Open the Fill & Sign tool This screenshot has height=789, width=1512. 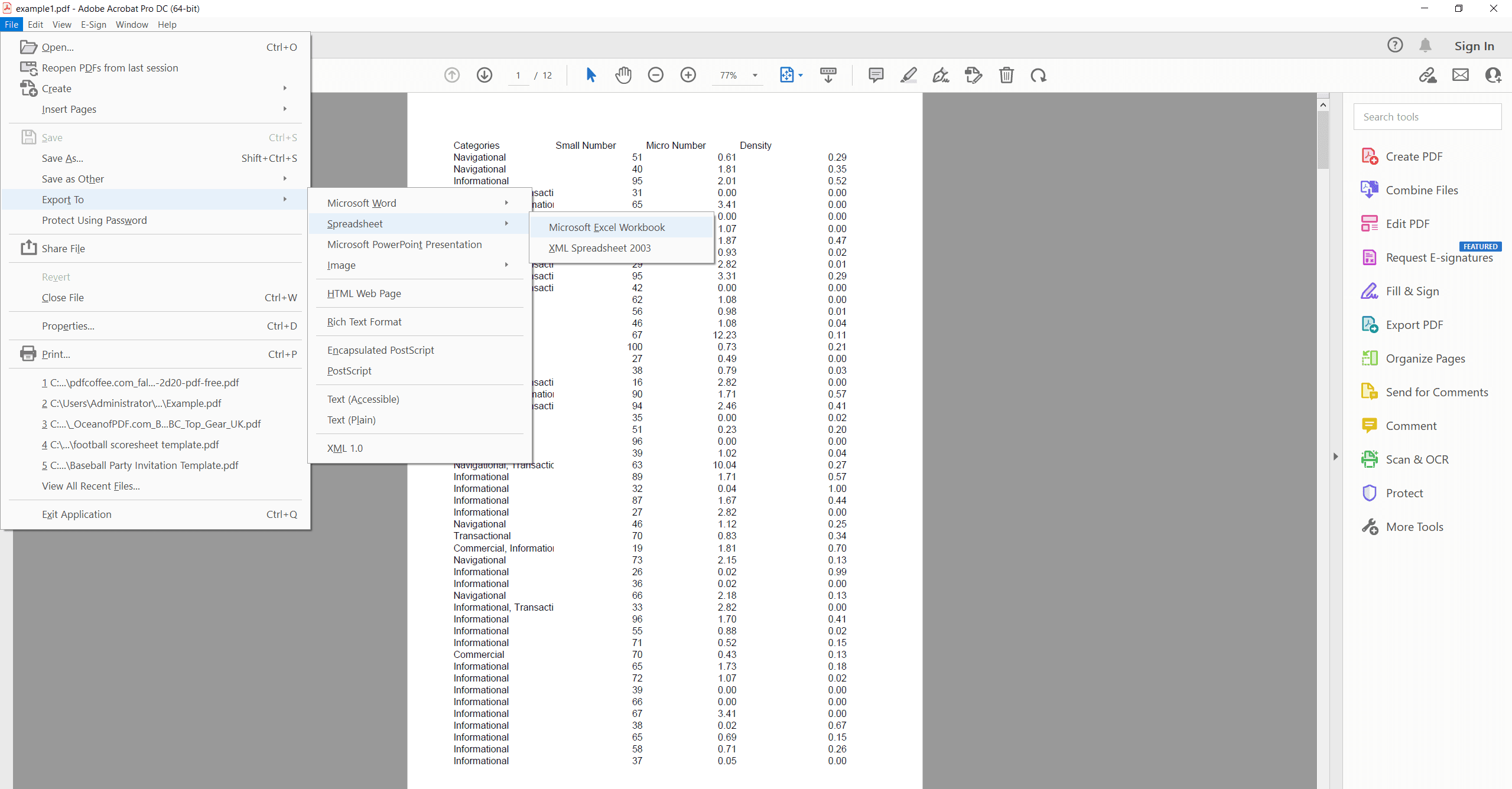pyautogui.click(x=1411, y=291)
